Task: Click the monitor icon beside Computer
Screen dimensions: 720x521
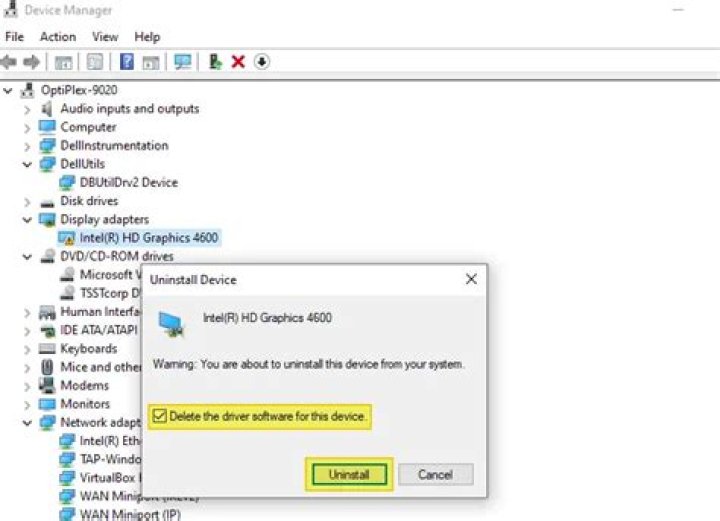Action: (x=47, y=127)
